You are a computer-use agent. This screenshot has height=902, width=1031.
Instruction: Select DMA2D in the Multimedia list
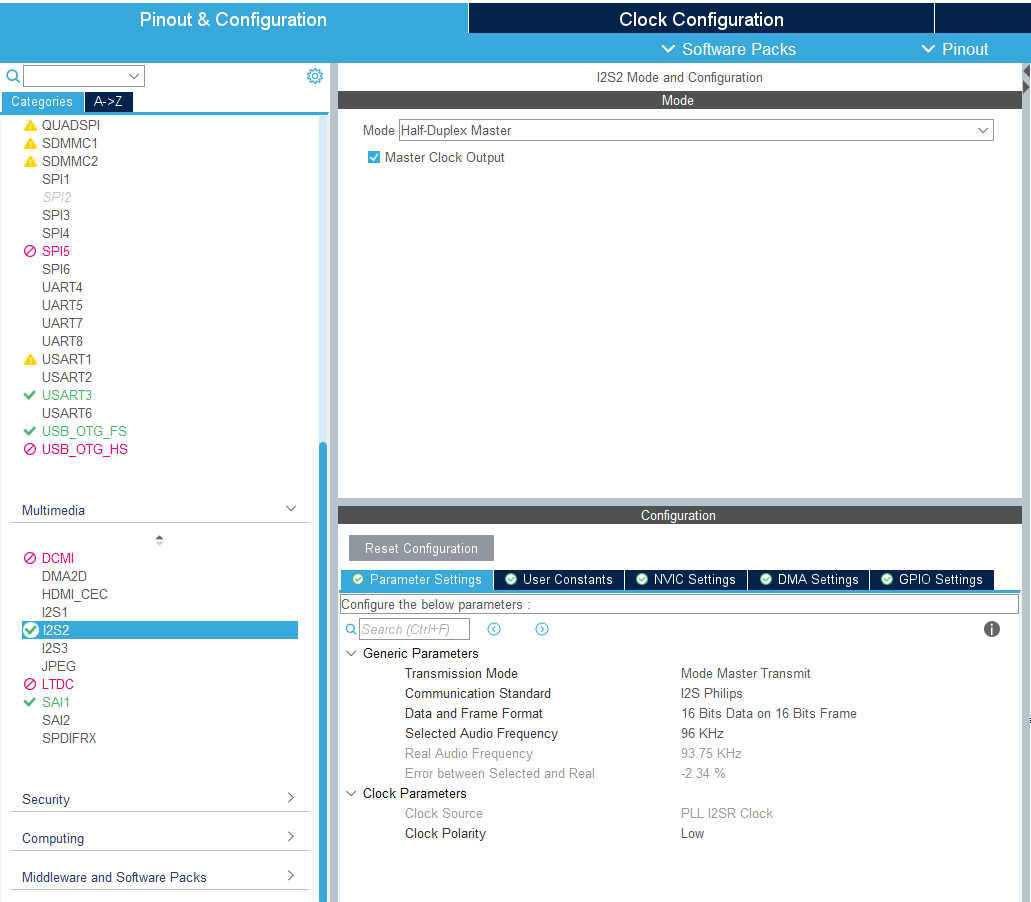(64, 577)
